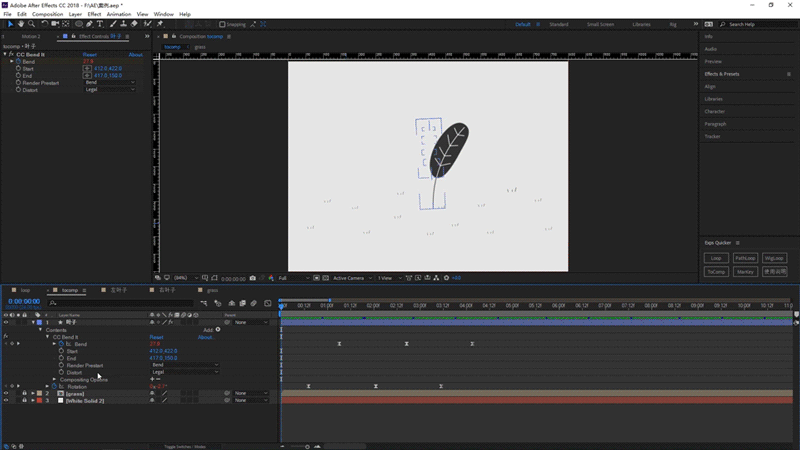The width and height of the screenshot is (800, 450).
Task: Collapse the CC Bend It effect in Effect Controls
Action: coord(5,54)
